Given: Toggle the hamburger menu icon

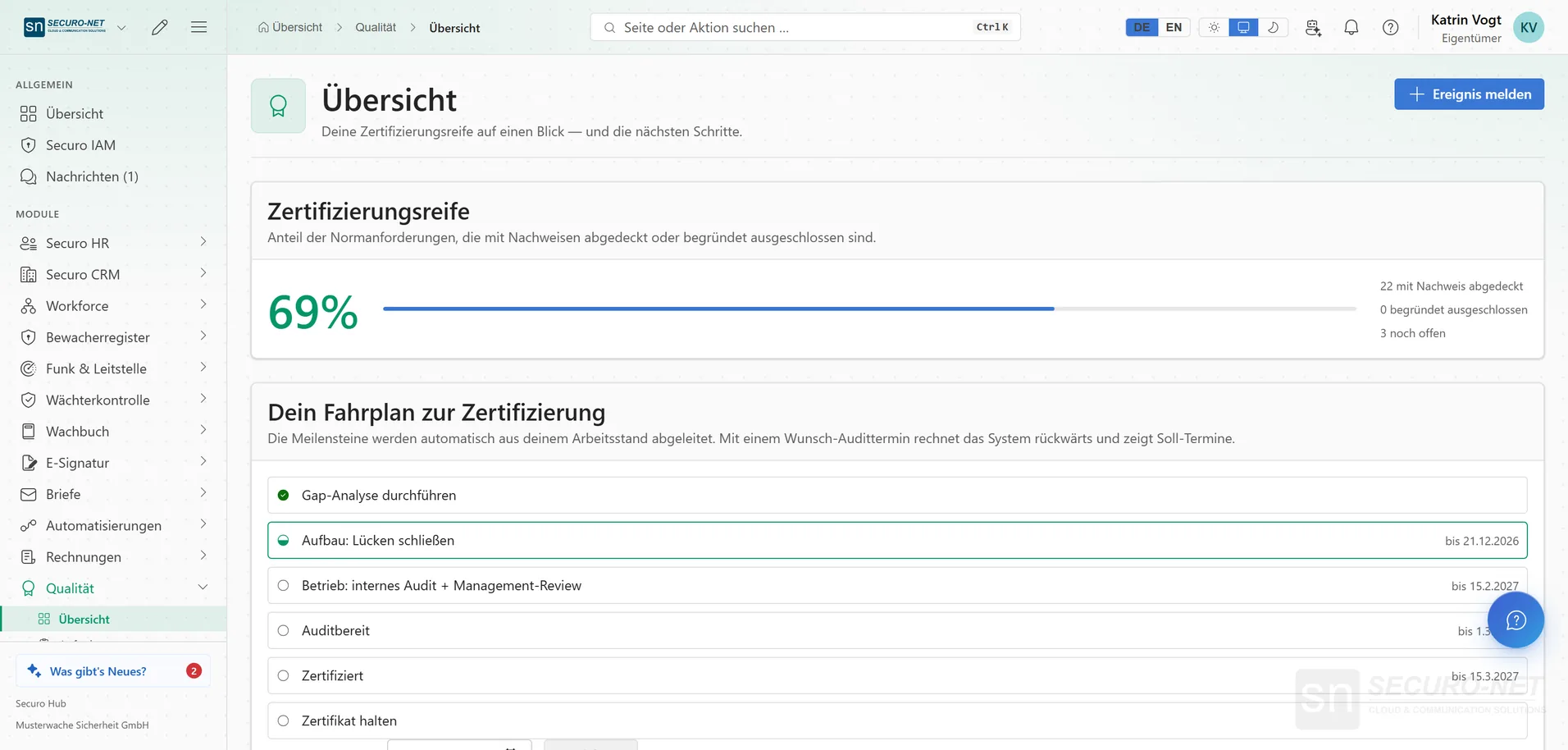Looking at the screenshot, I should coord(198,27).
